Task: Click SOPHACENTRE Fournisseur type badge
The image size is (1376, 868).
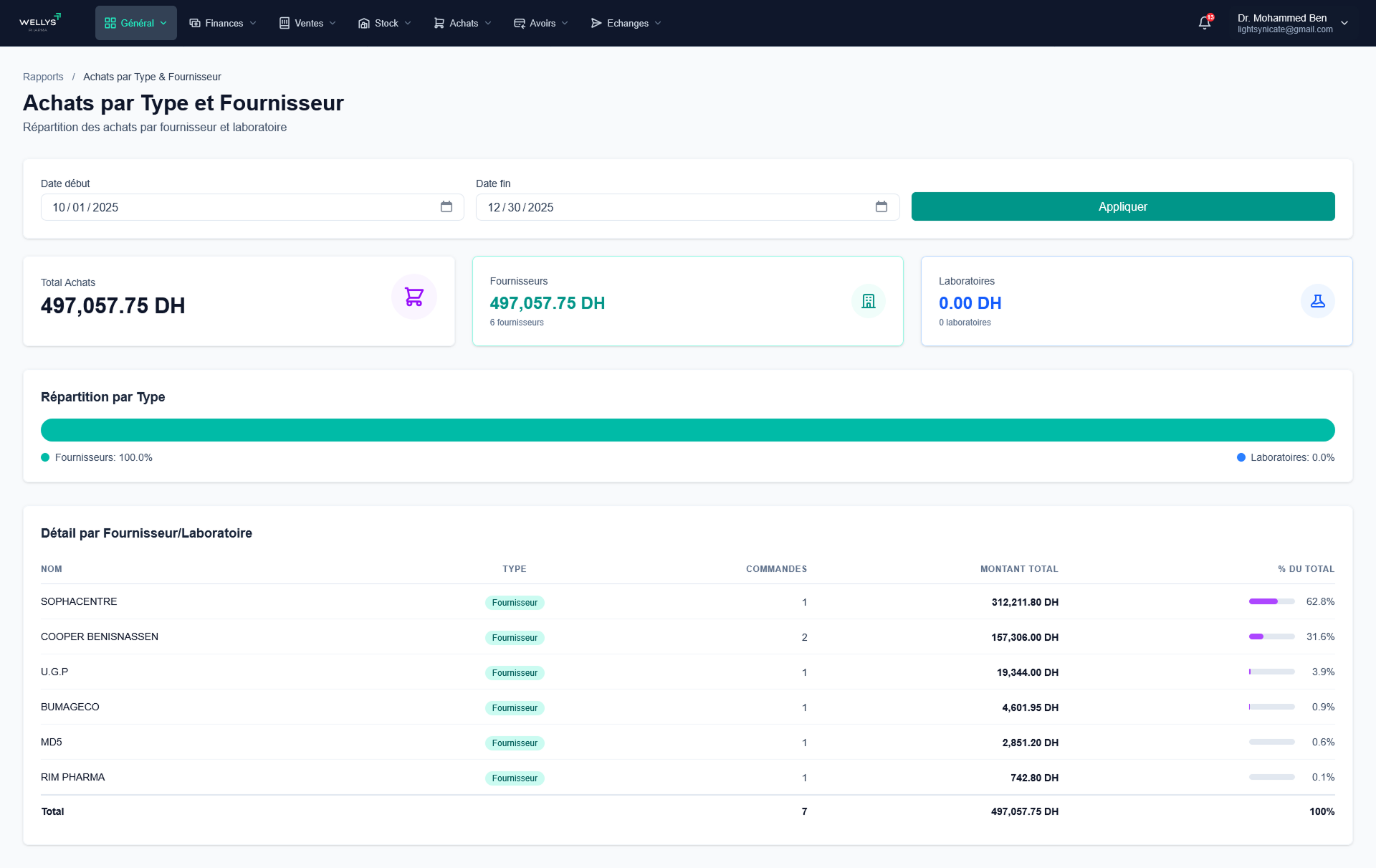Action: [515, 603]
